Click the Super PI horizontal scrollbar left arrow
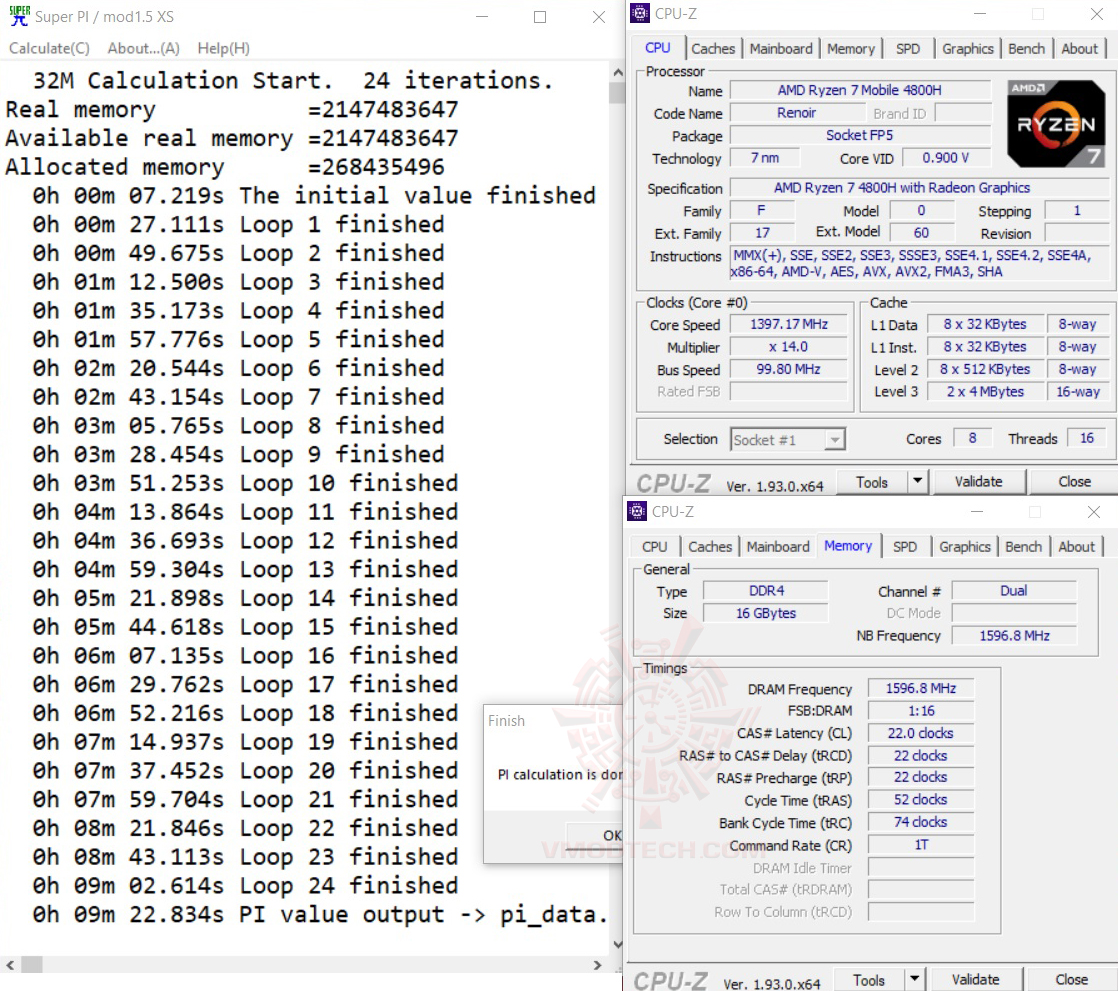1118x991 pixels. [10, 965]
